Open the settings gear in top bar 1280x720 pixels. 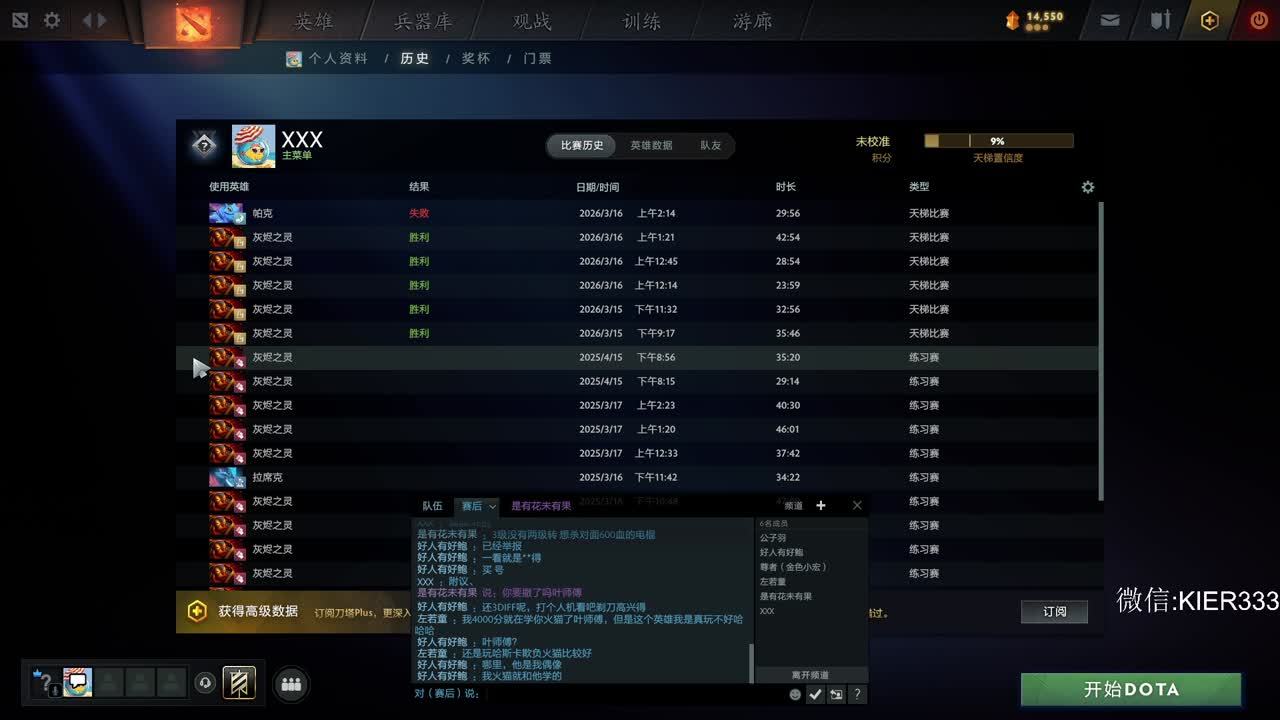[x=51, y=20]
